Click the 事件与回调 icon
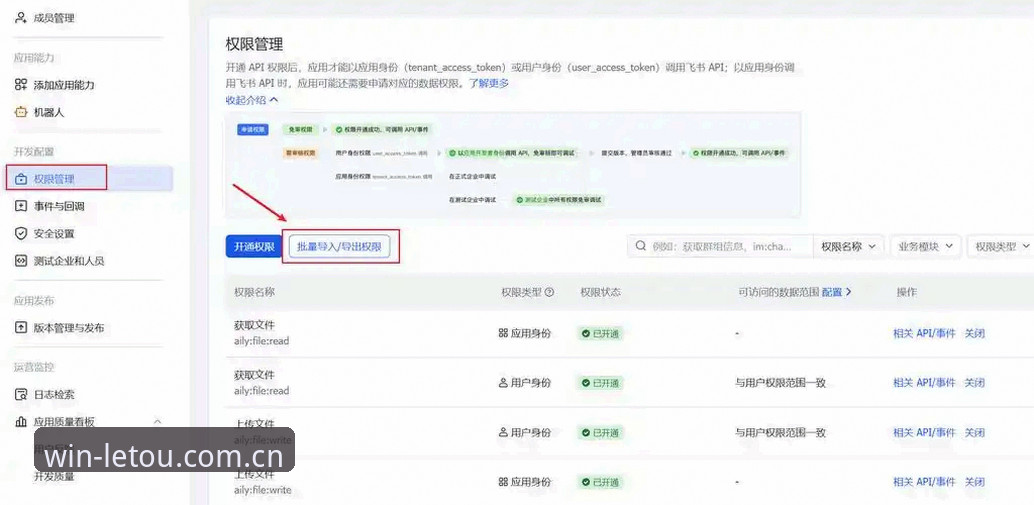 click(21, 206)
